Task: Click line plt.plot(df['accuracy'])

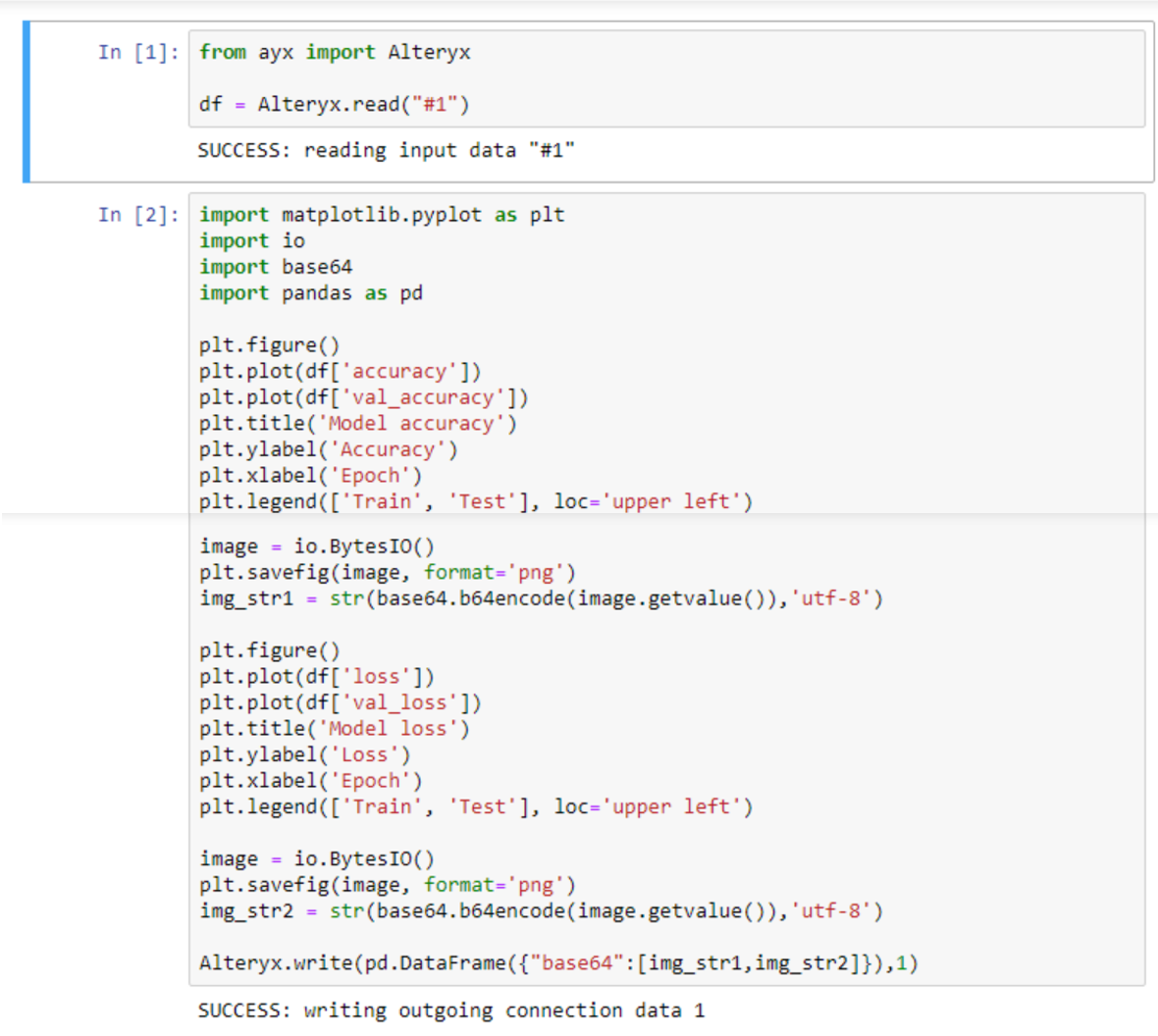Action: 340,372
